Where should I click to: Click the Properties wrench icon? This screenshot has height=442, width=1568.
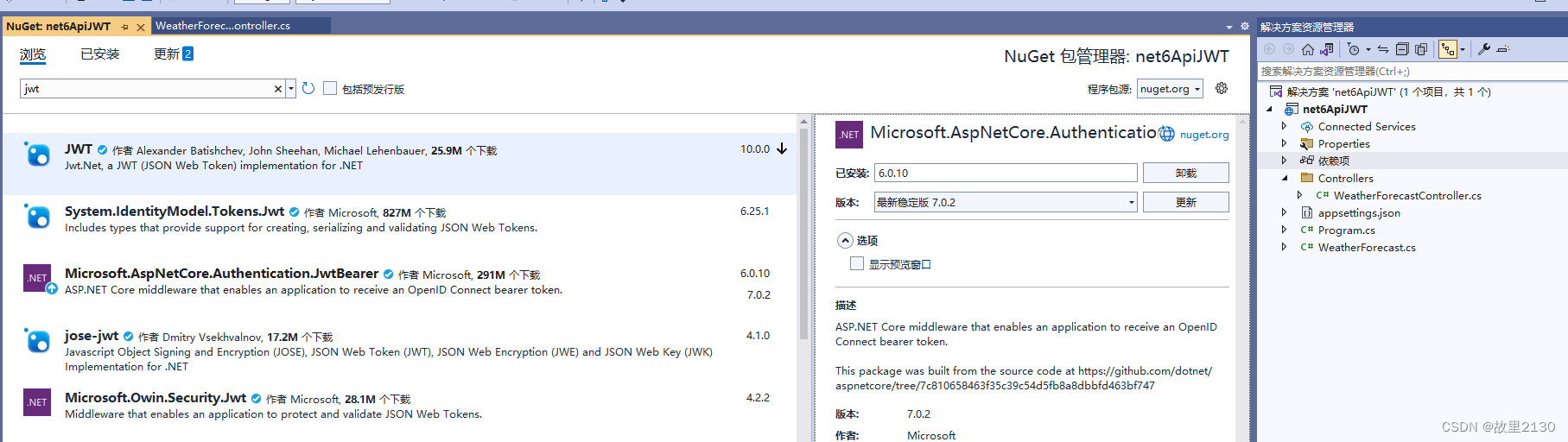1484,49
